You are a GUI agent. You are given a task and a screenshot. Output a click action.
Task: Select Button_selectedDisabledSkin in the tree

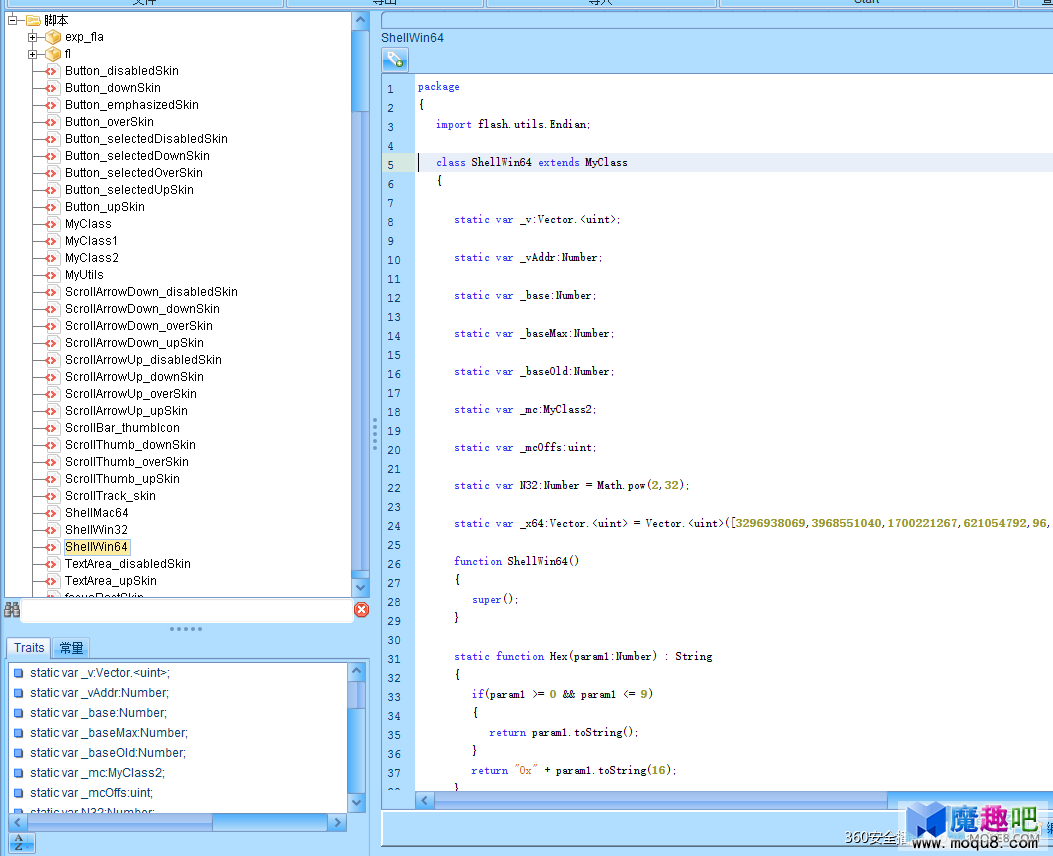(x=146, y=139)
